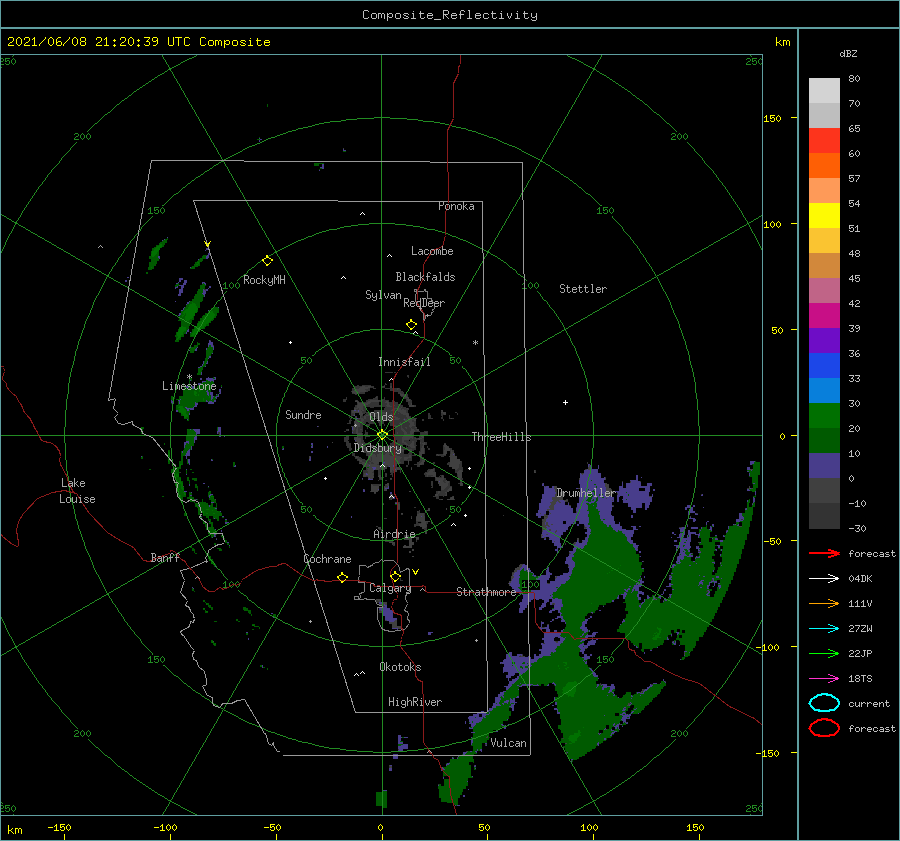
Task: Select the cyan current ellipse icon
Action: 824,703
